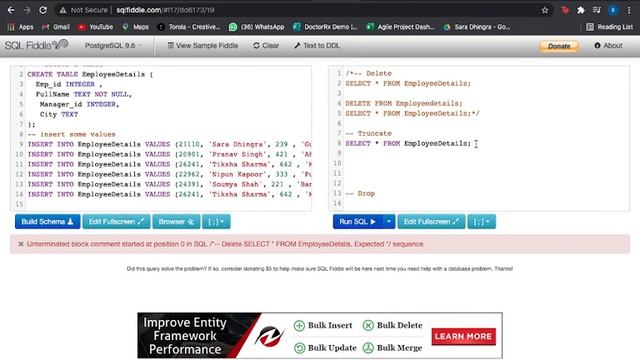640x360 pixels.
Task: Open the About menu
Action: click(x=608, y=46)
